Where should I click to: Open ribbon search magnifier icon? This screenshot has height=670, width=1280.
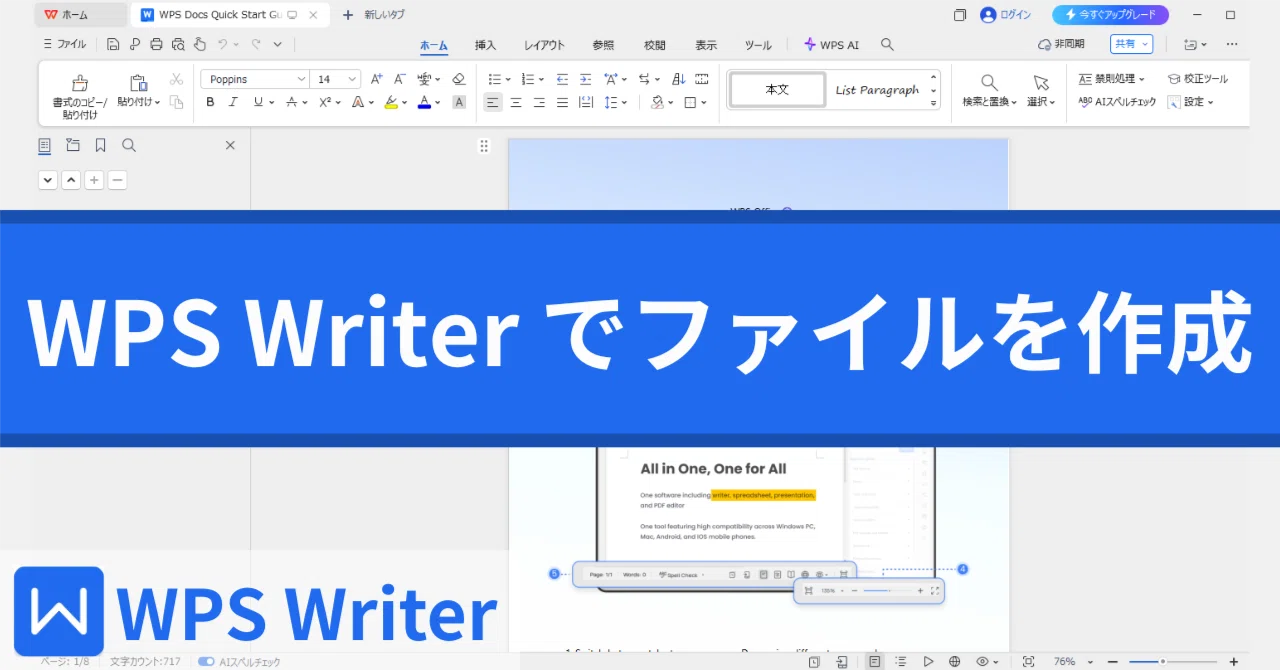click(887, 45)
